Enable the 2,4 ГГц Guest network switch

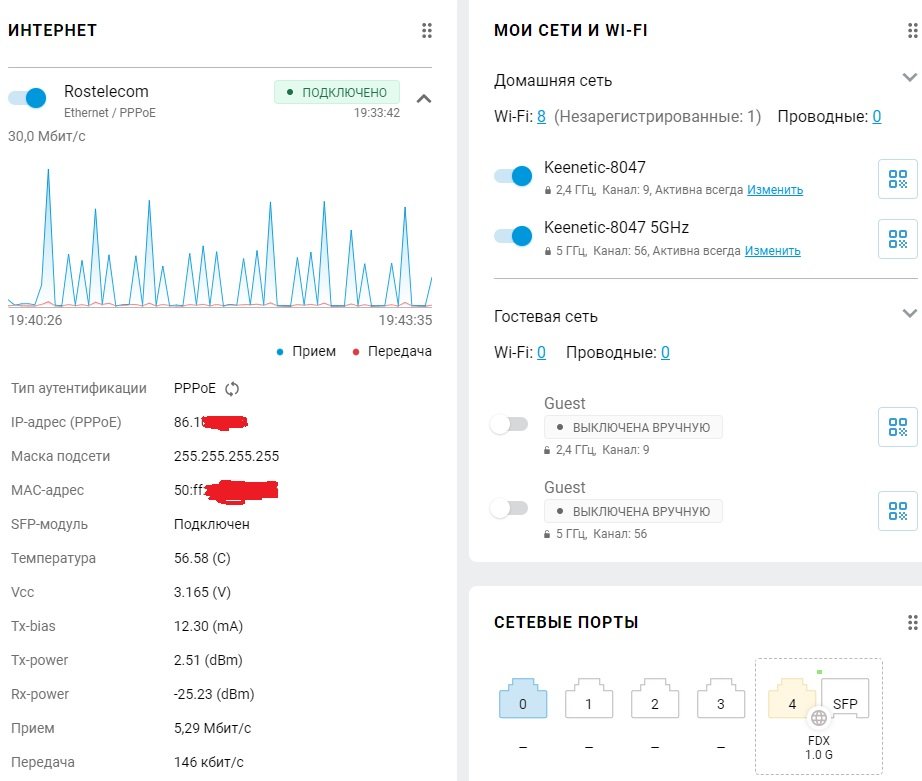509,424
